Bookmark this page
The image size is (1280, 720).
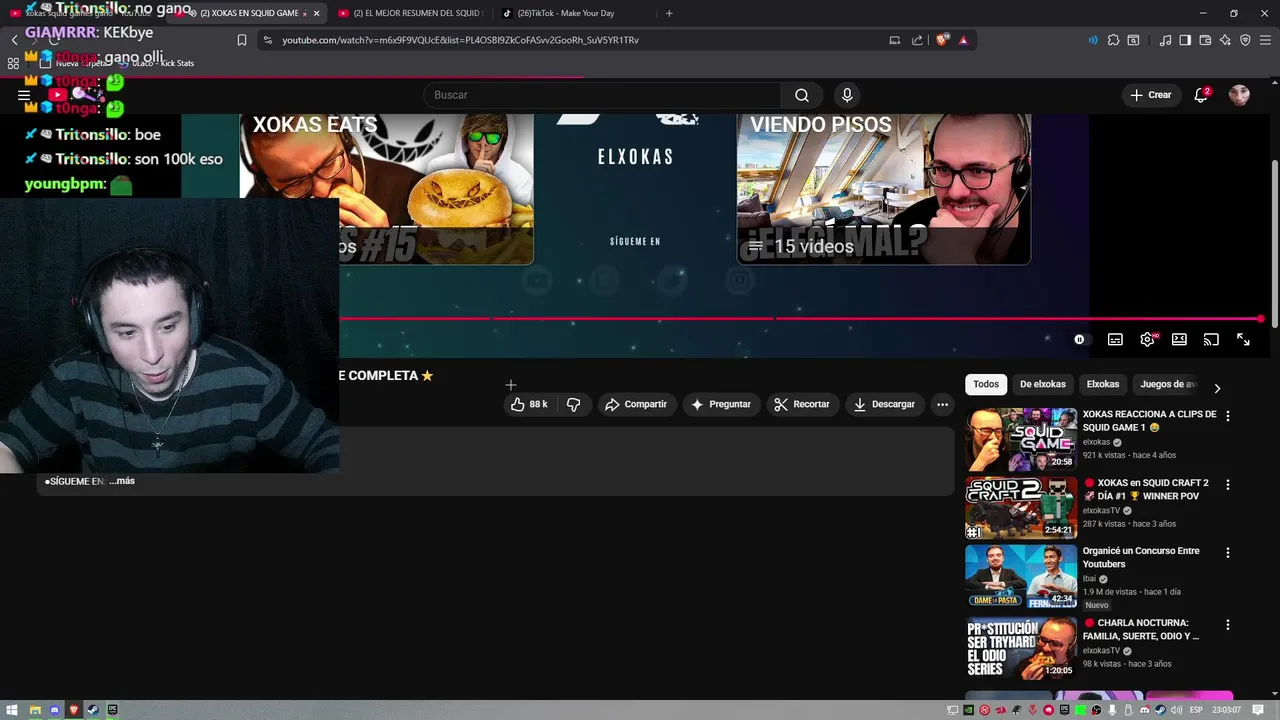coord(241,40)
